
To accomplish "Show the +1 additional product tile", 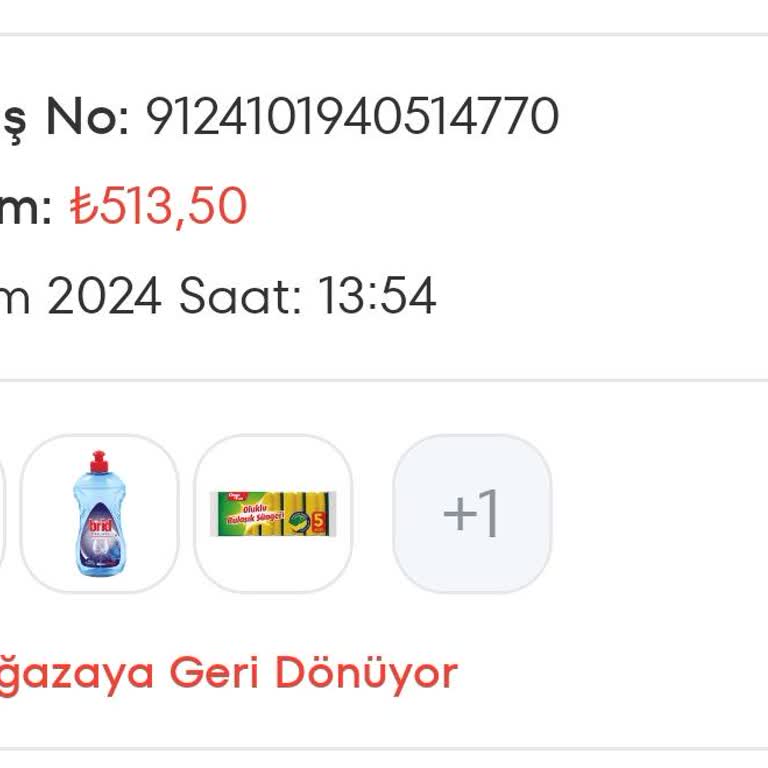I will click(472, 513).
